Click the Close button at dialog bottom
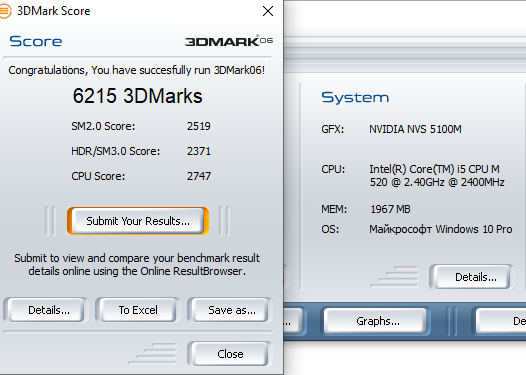Viewport: 526px width, 375px height. [x=230, y=354]
